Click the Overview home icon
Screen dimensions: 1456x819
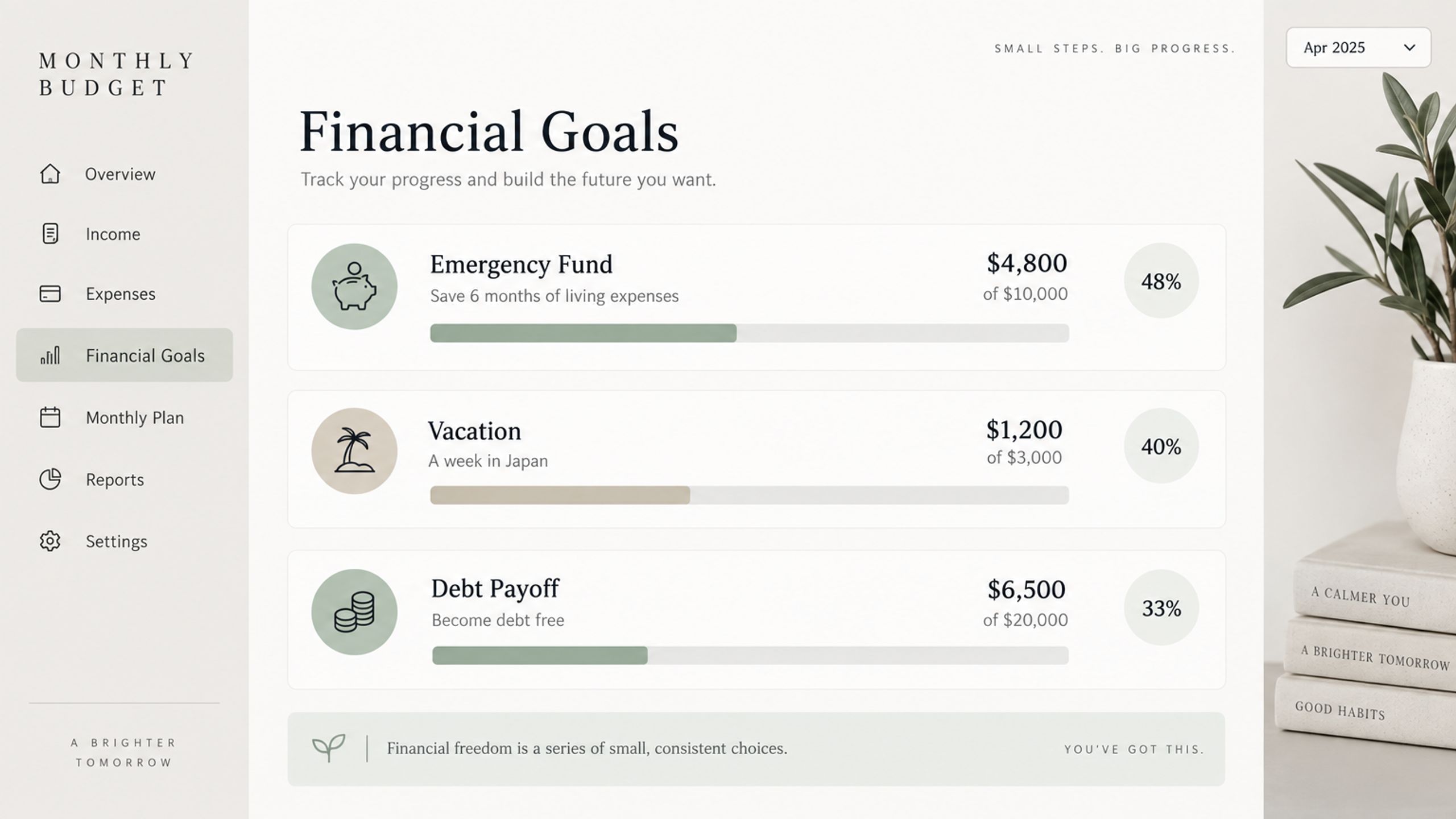point(50,174)
